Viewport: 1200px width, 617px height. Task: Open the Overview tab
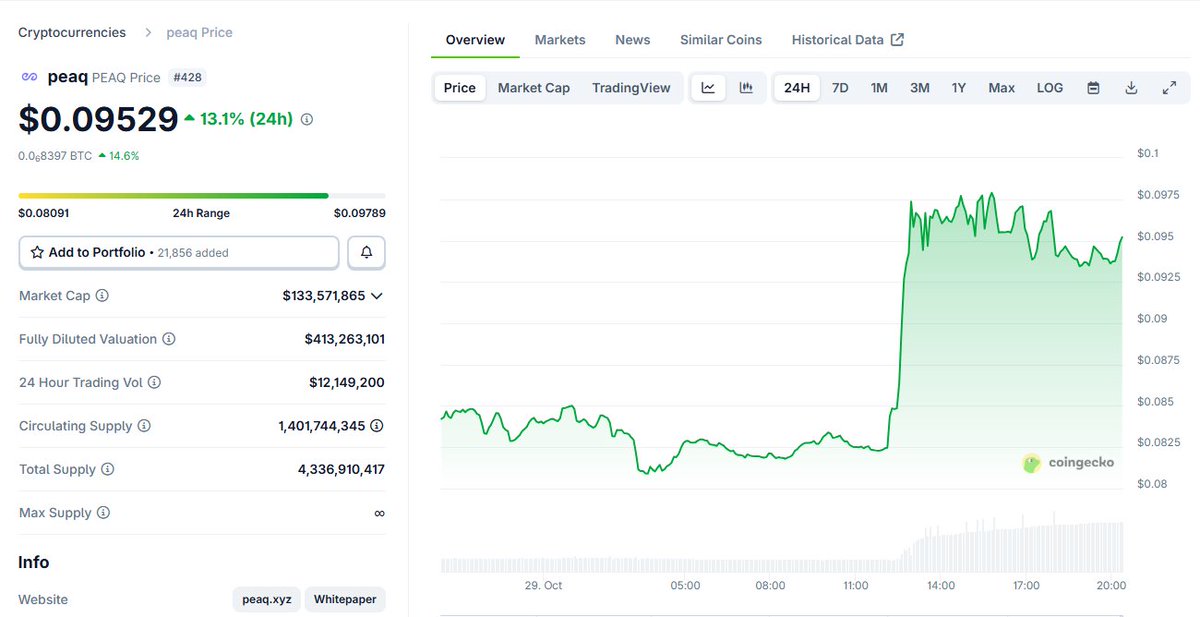pos(476,40)
